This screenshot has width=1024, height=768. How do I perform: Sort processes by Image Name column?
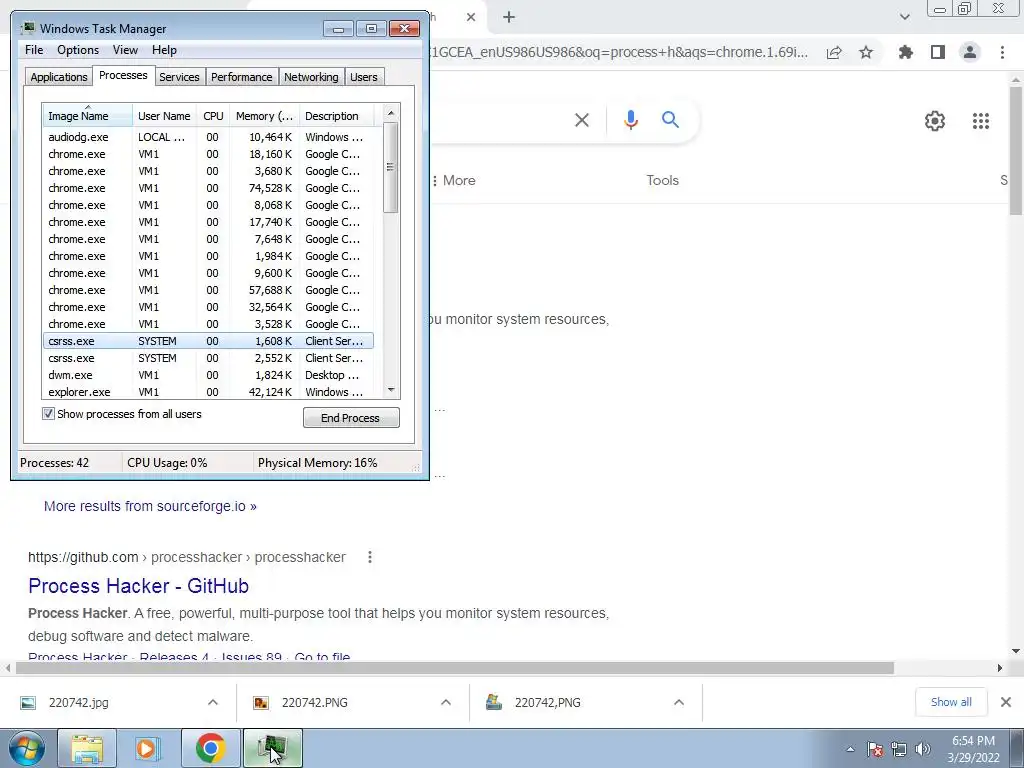pyautogui.click(x=88, y=116)
